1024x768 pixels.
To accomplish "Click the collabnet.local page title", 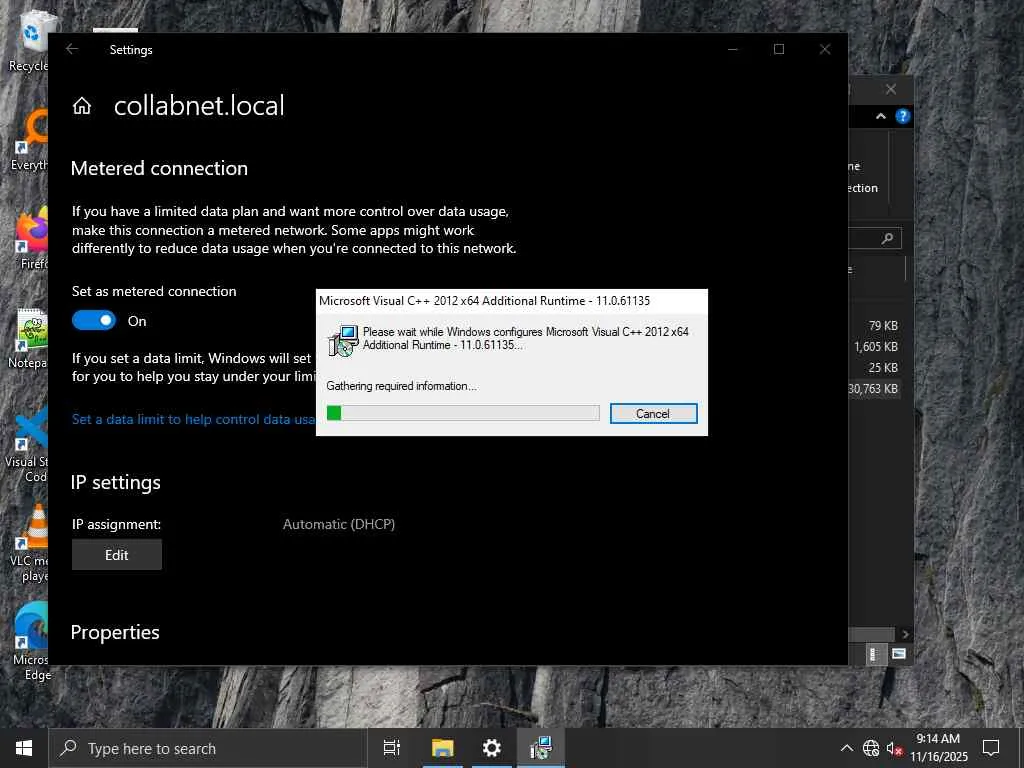I will tap(199, 106).
